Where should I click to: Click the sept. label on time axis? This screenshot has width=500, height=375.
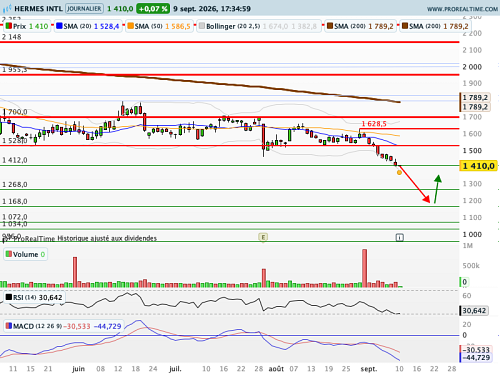click(369, 369)
